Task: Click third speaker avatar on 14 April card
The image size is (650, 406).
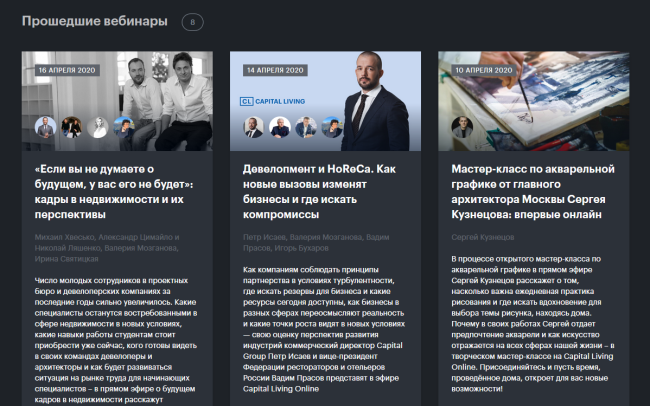Action: (x=306, y=127)
